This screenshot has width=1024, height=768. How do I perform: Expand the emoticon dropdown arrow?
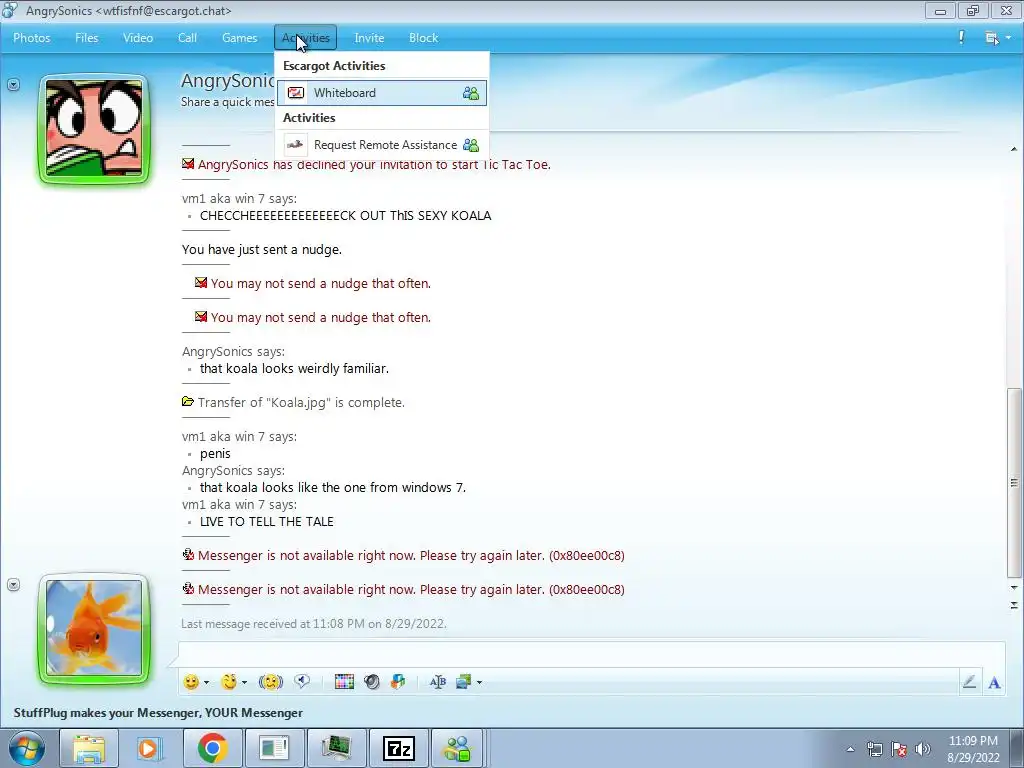coord(206,682)
